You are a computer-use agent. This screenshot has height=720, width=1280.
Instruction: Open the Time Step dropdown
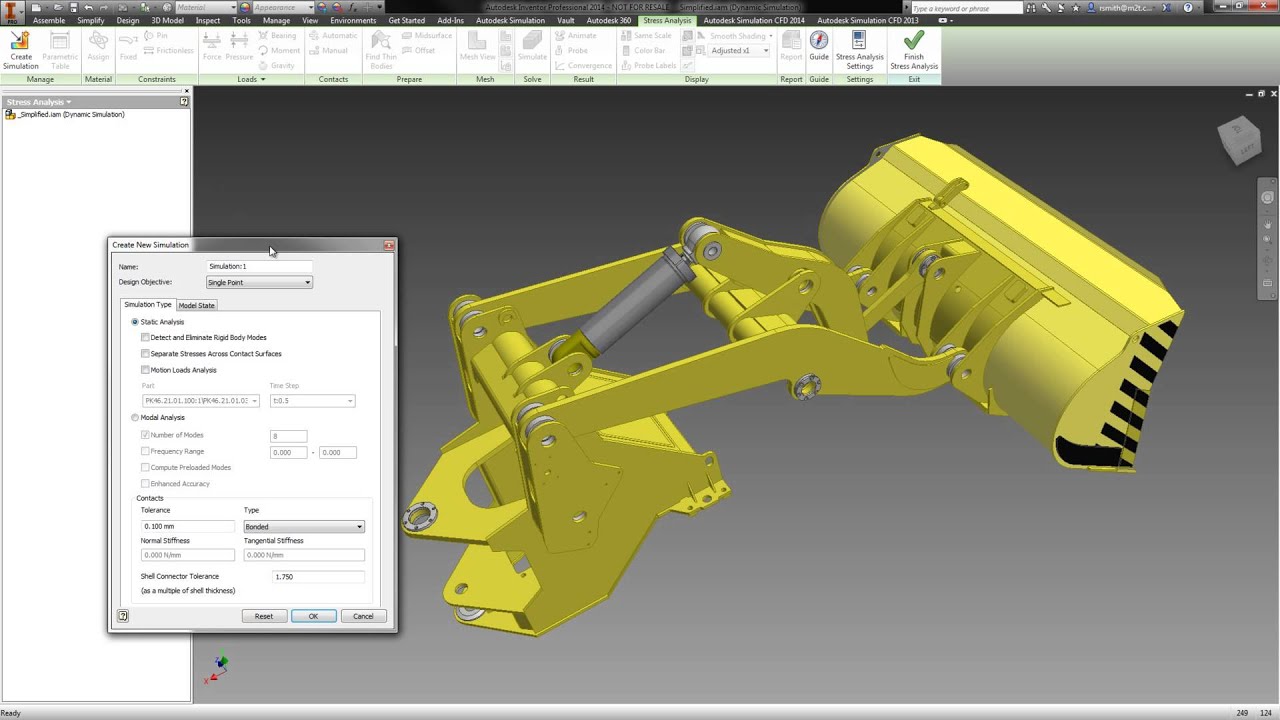coord(312,401)
